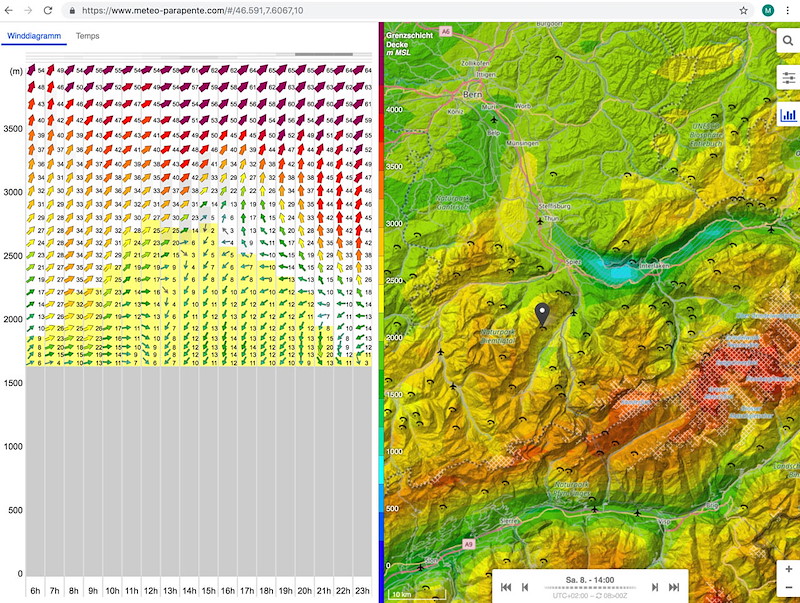Open the green M profile avatar
The image size is (800, 603).
point(768,10)
